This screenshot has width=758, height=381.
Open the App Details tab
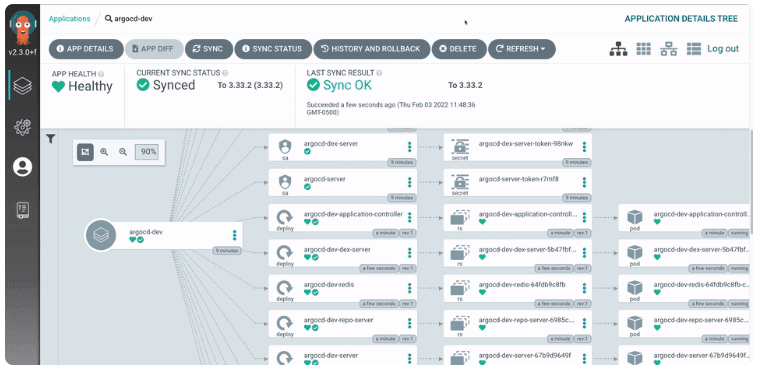pos(86,49)
